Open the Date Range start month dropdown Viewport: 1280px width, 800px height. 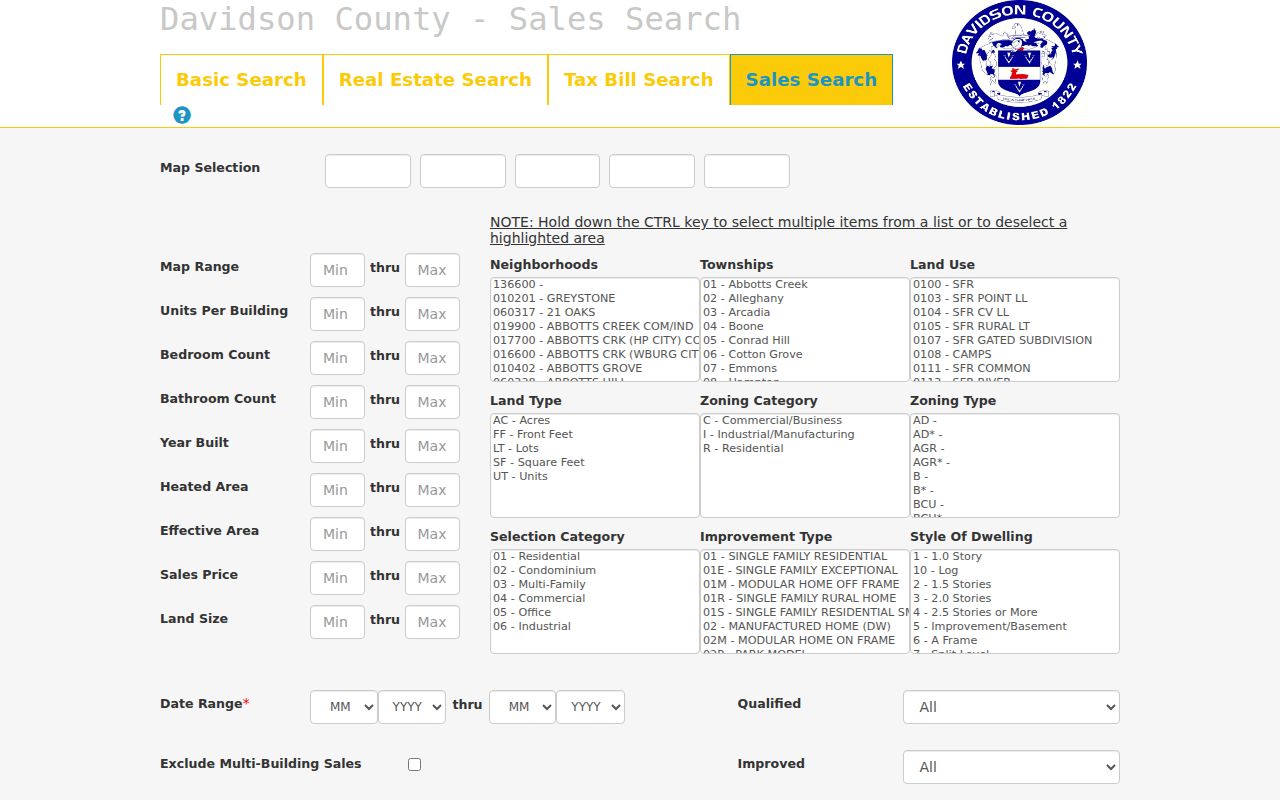[344, 707]
